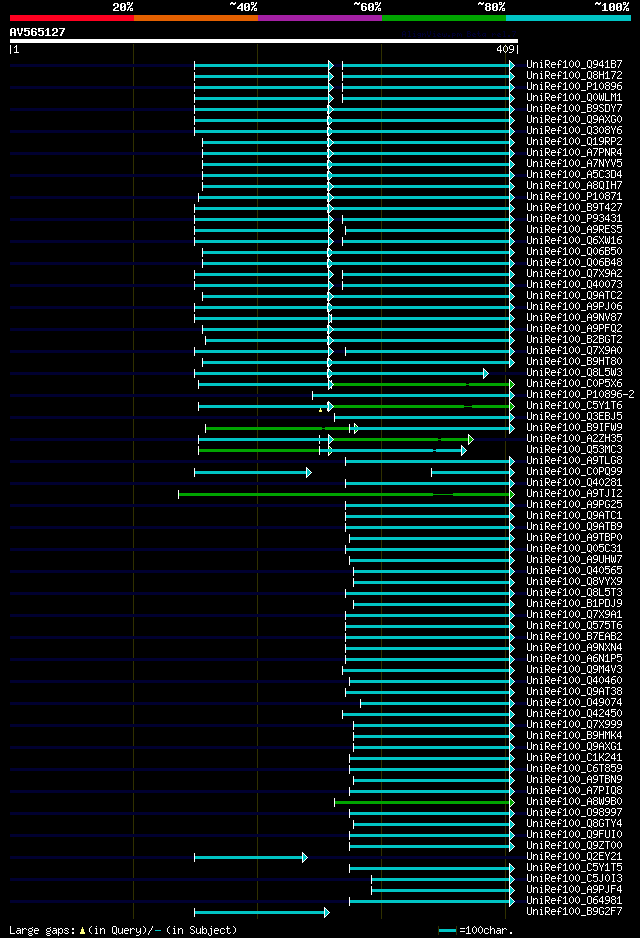This screenshot has height=938, width=640.
Task: Select the UniRef100_Q19RP2 label
Action: 574,142
